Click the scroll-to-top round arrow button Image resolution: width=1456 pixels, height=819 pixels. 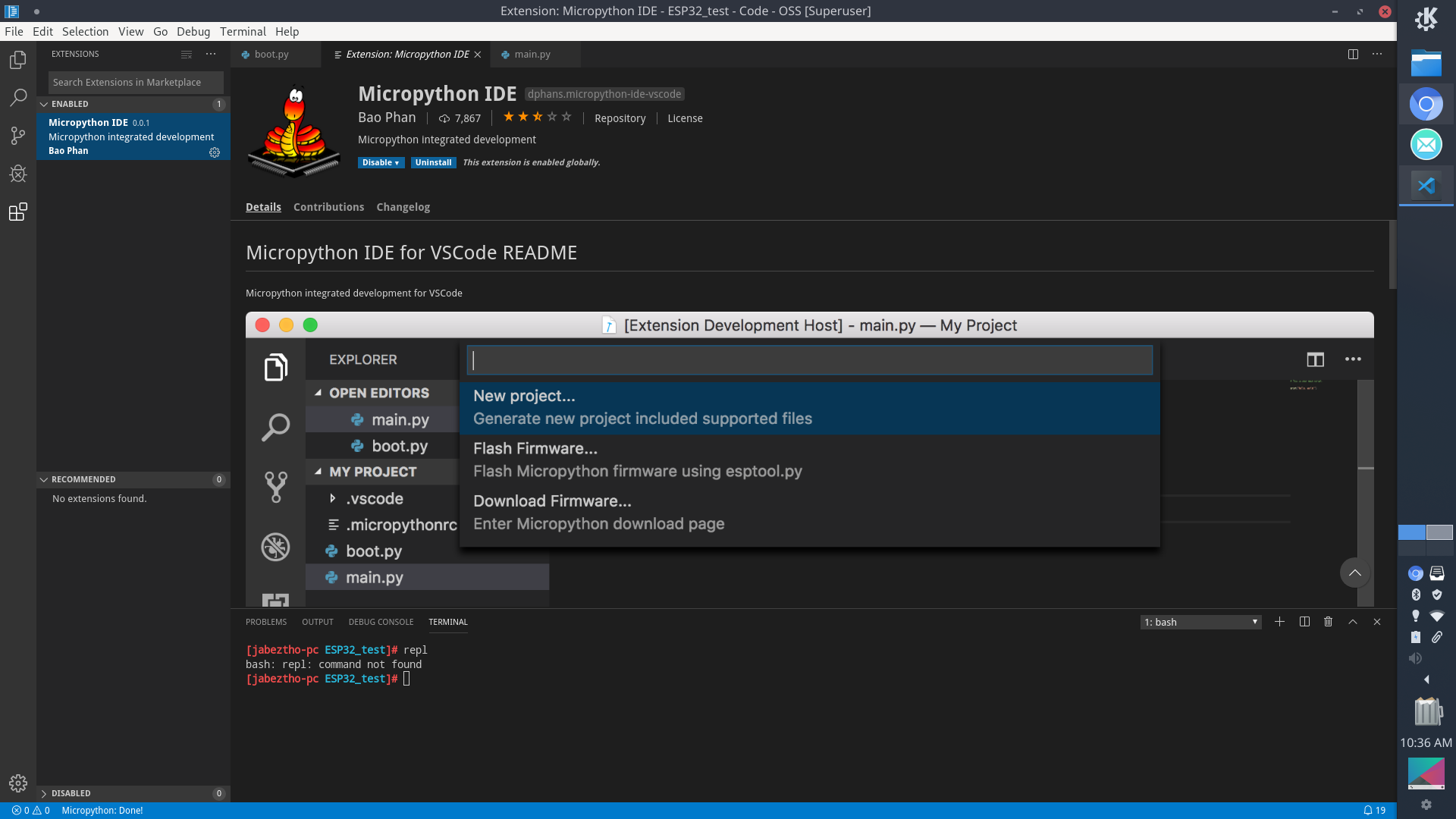(1355, 573)
